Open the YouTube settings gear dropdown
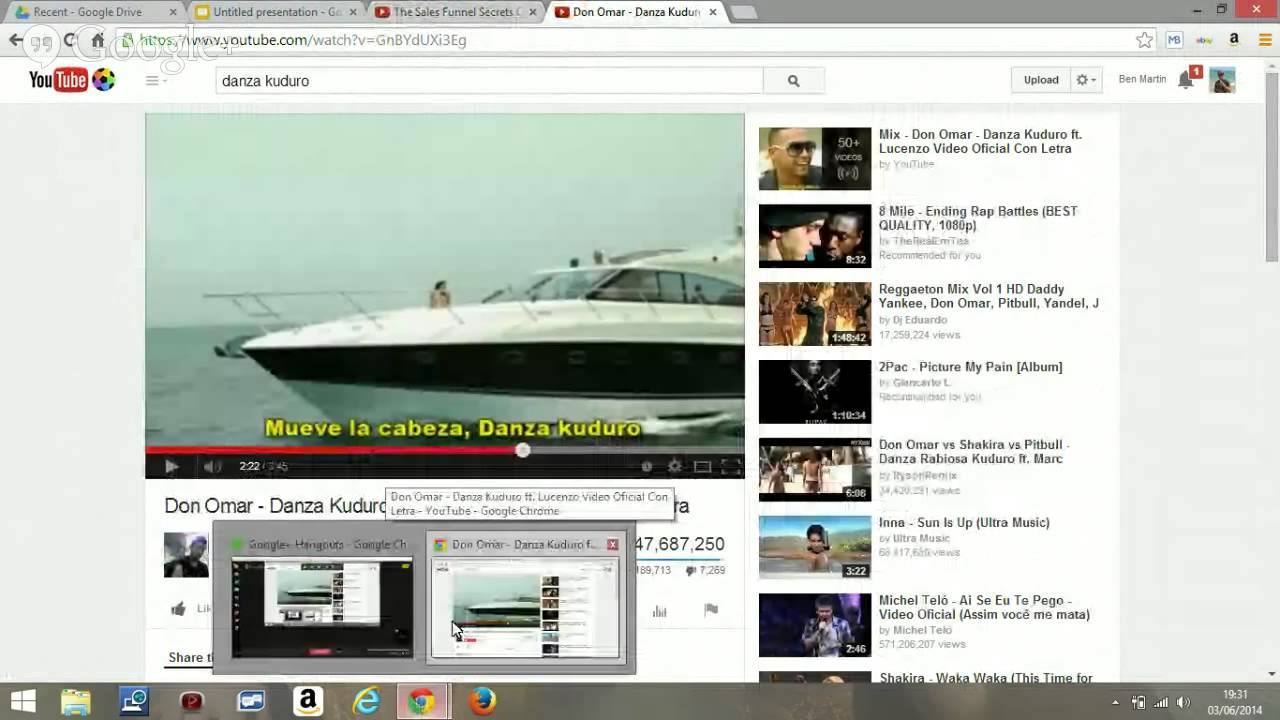This screenshot has width=1280, height=720. [x=1085, y=80]
